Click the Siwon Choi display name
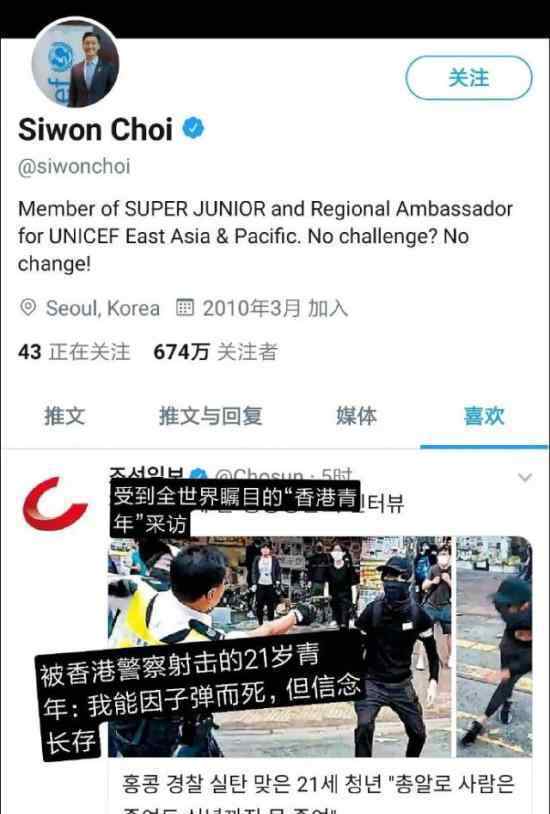The width and height of the screenshot is (550, 814). coord(96,129)
